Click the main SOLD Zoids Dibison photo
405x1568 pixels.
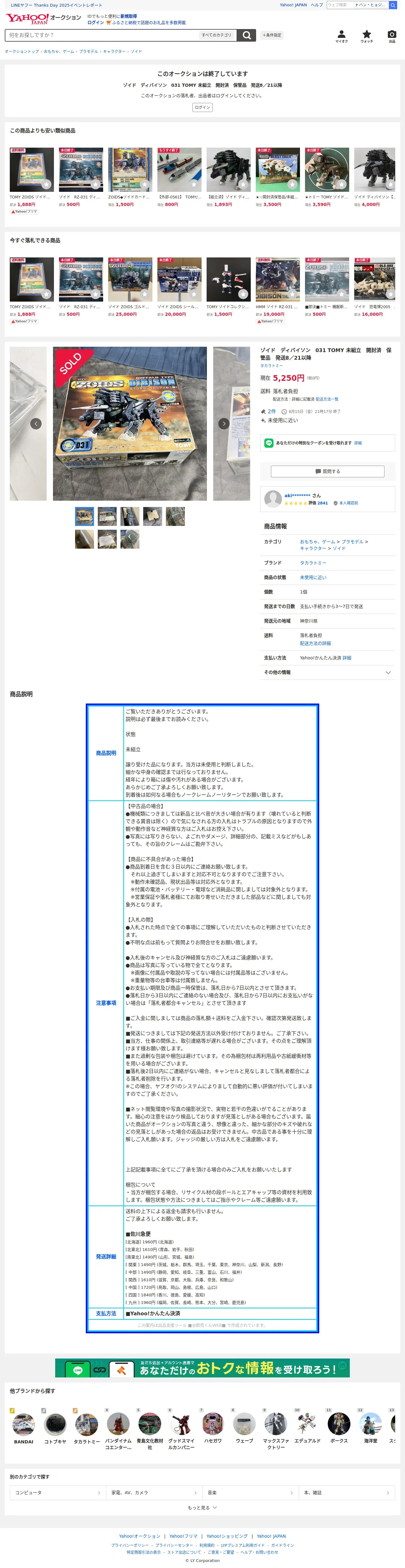[x=130, y=424]
